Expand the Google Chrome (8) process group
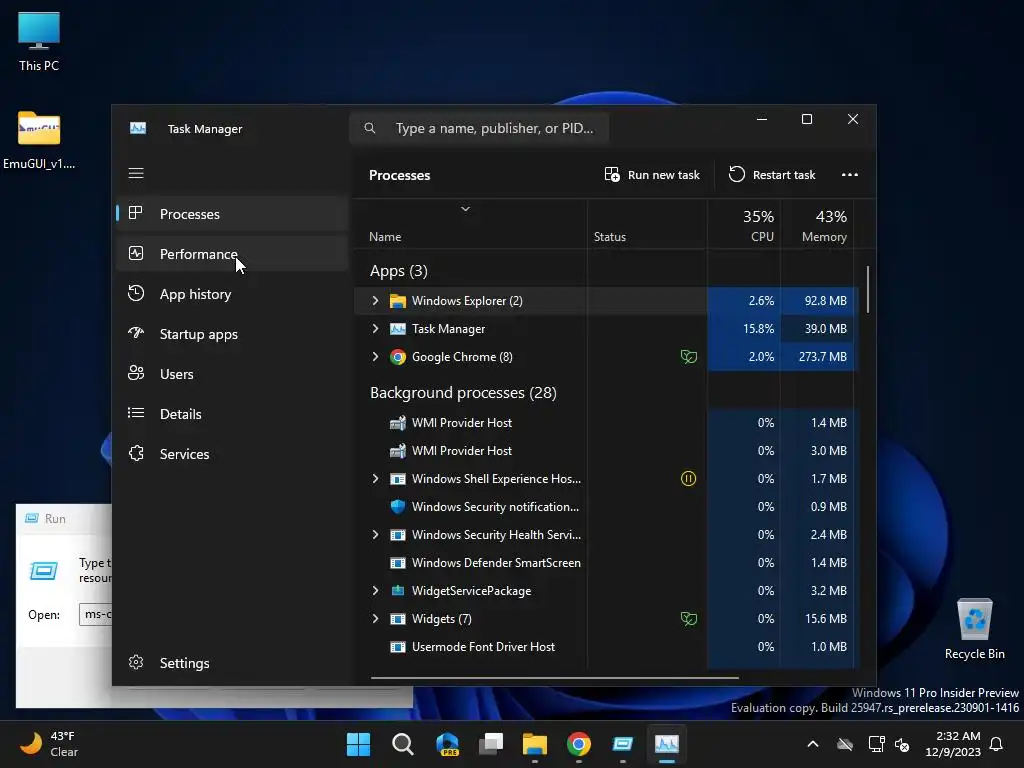This screenshot has width=1024, height=768. [375, 357]
